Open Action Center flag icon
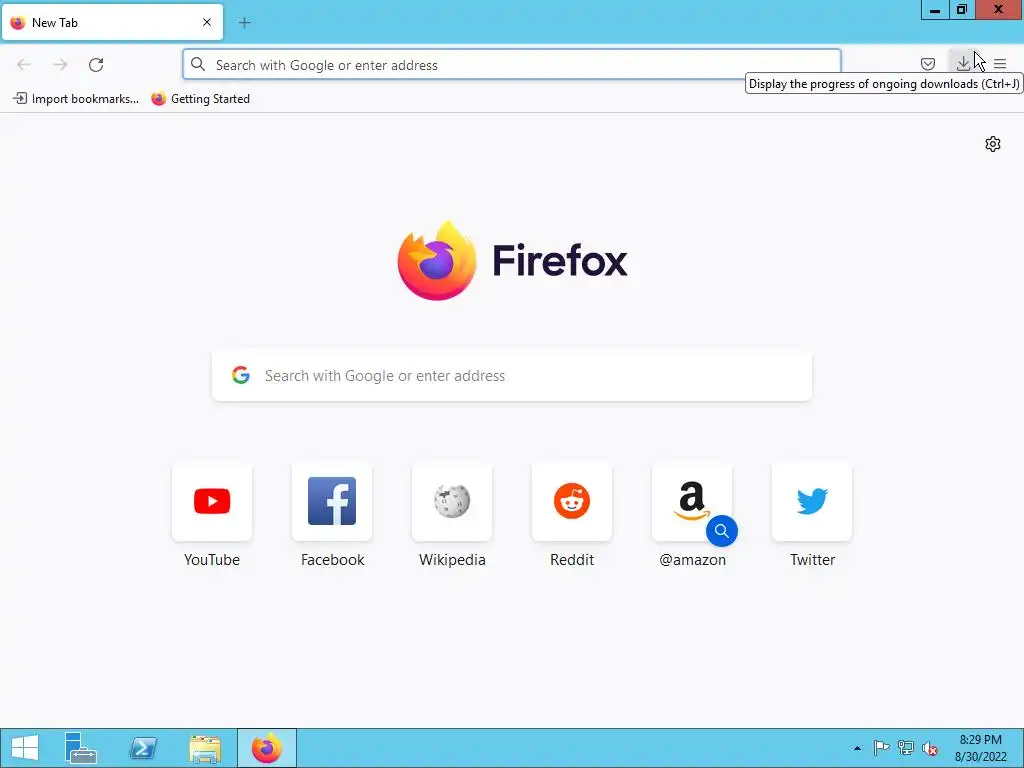 [881, 748]
